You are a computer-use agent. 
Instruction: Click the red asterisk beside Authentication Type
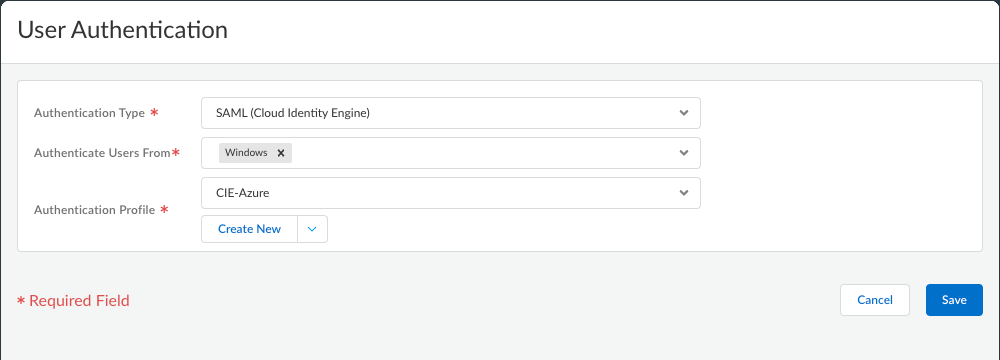[154, 112]
